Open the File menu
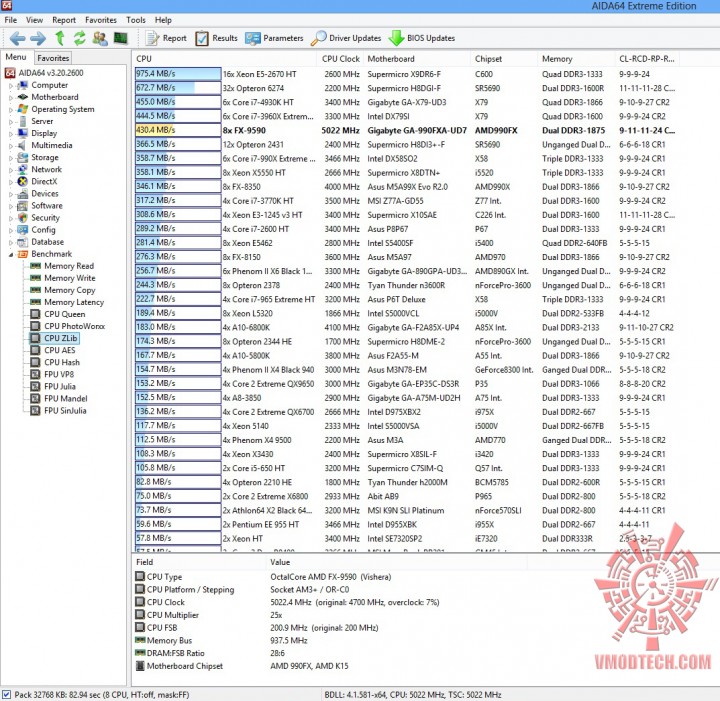This screenshot has width=720, height=701. (11, 20)
